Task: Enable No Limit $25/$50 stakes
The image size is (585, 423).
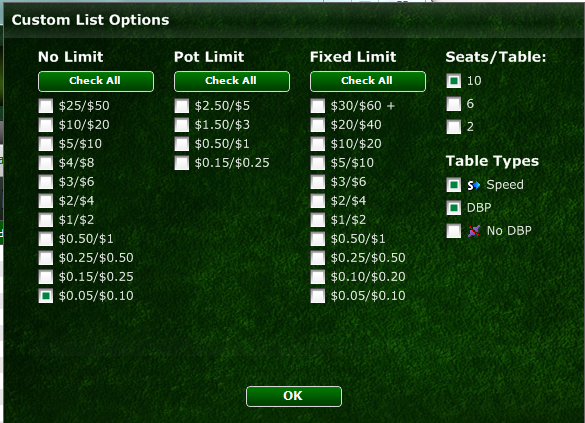Action: [46, 106]
